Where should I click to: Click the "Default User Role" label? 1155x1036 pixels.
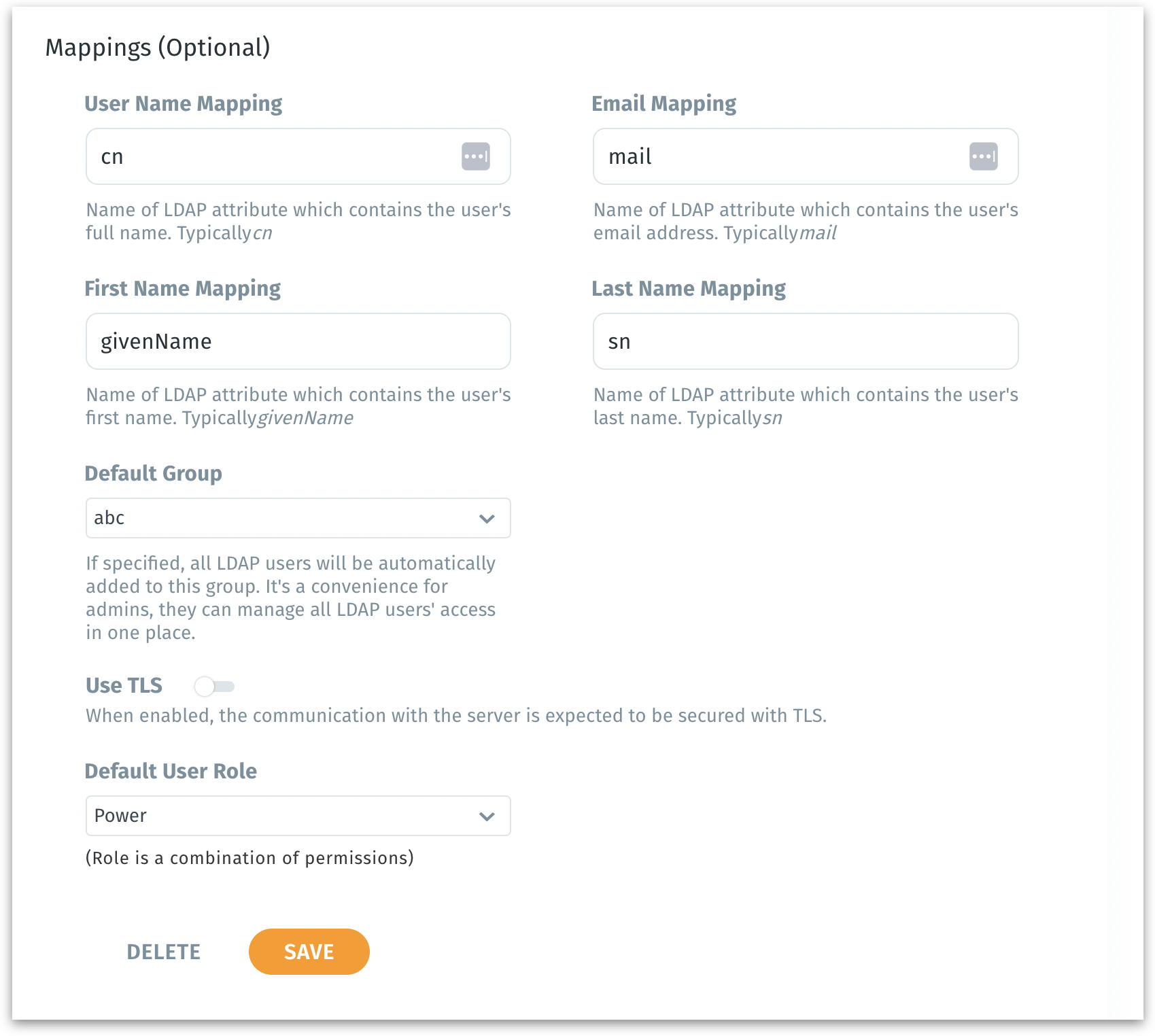[171, 771]
